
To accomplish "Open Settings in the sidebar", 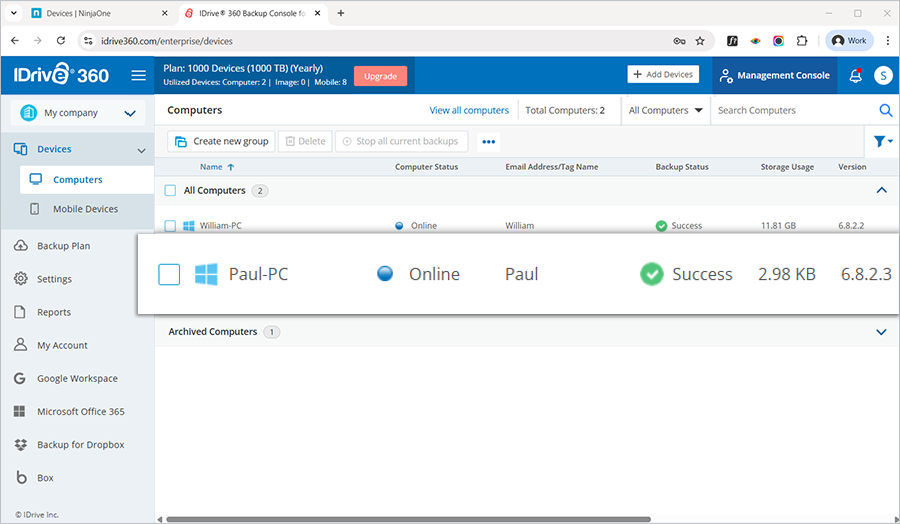I will (54, 279).
